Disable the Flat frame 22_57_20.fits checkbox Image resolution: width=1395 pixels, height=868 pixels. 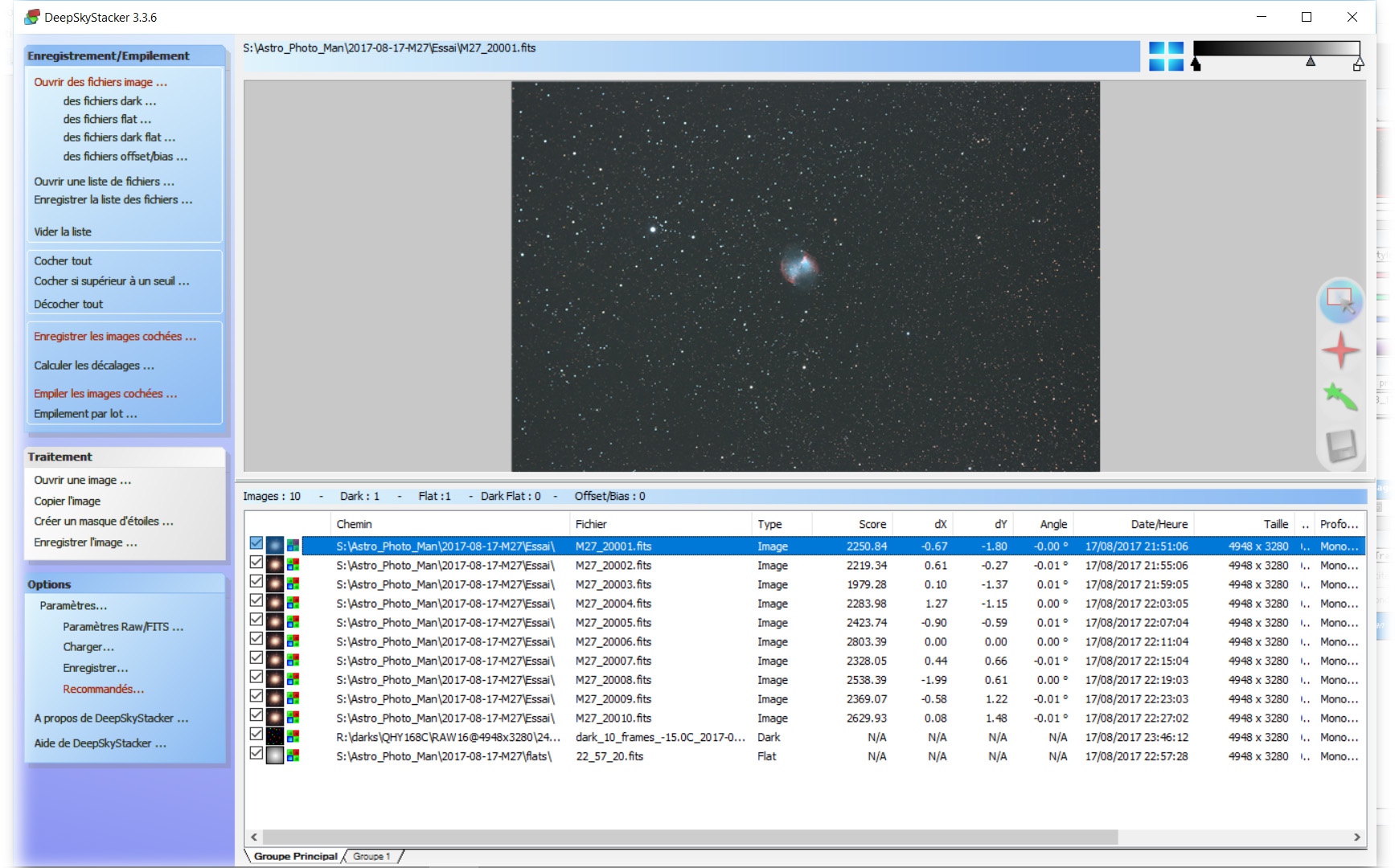tap(256, 754)
